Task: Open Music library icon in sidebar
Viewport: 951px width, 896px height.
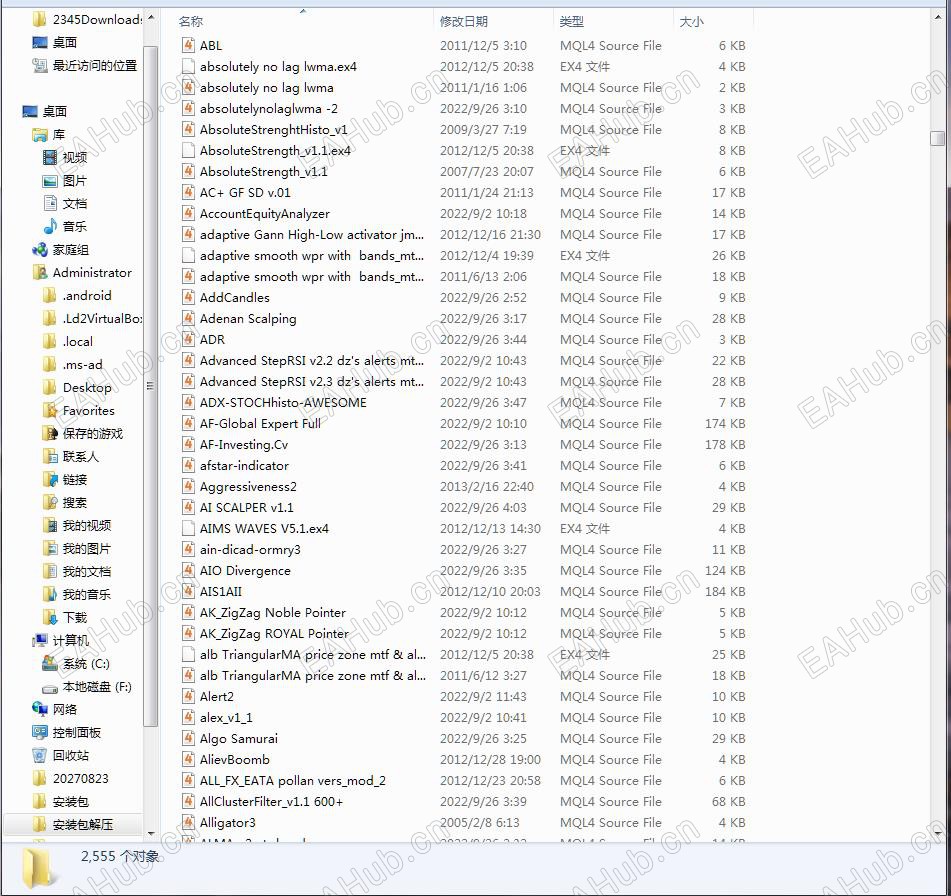Action: tap(50, 226)
